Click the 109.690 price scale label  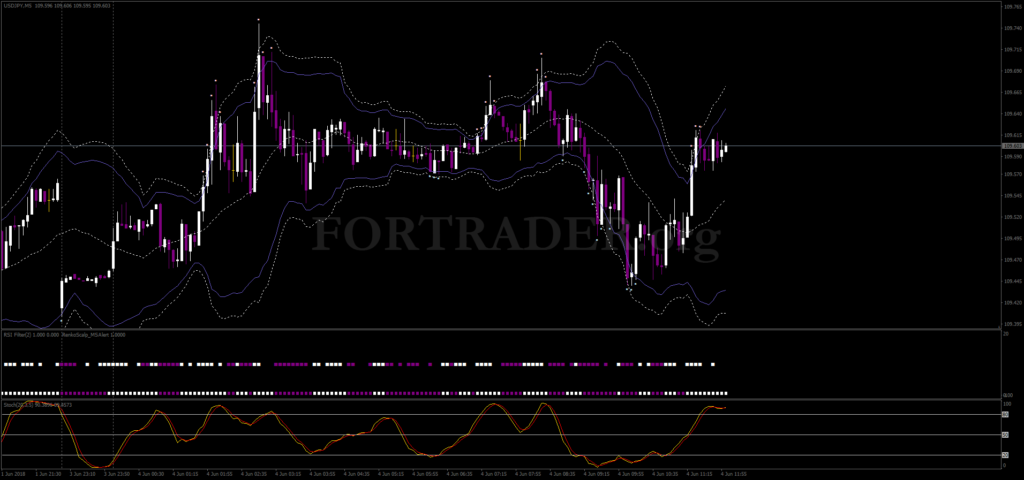pyautogui.click(x=1012, y=71)
